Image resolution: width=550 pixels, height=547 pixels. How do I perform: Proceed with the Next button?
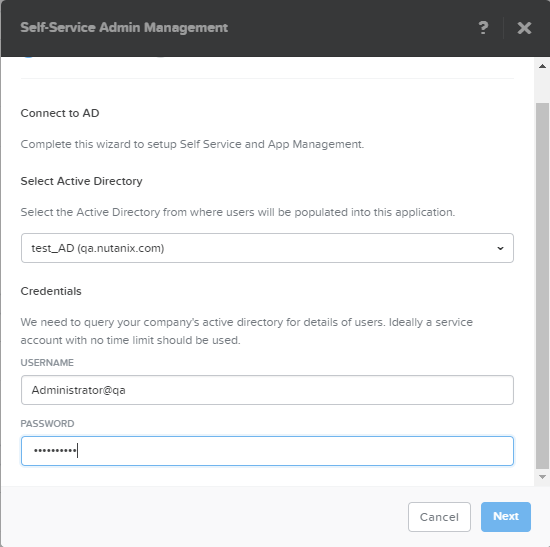(506, 517)
